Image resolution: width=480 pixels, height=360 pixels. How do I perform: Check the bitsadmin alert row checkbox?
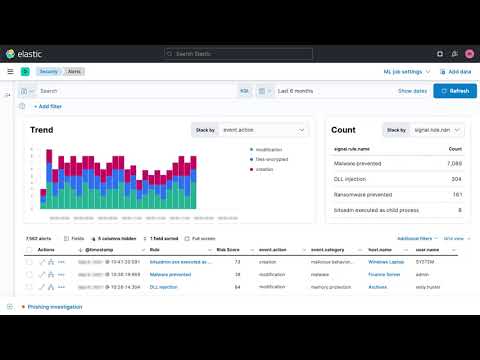[x=29, y=262]
